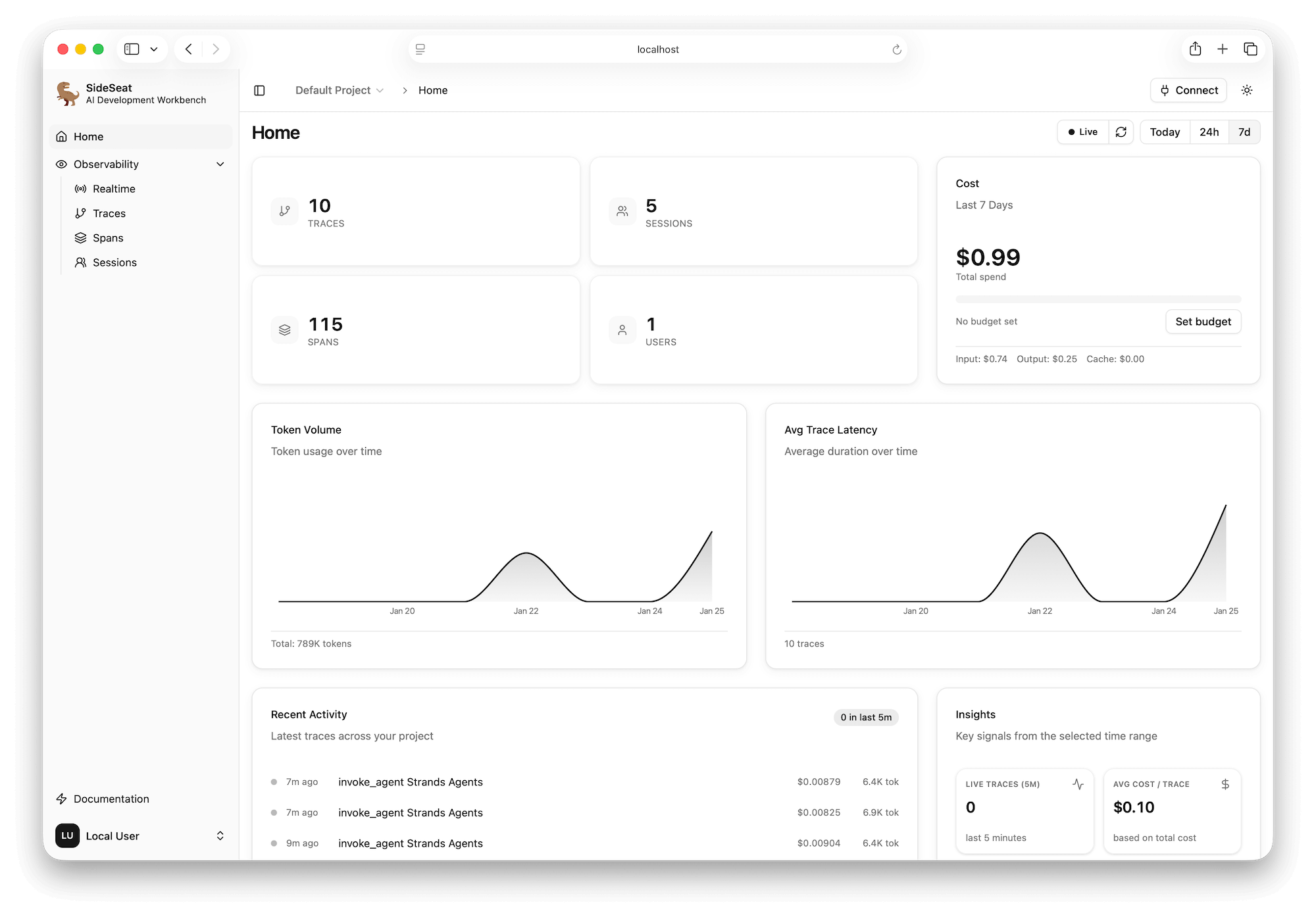Click the Spans layers icon in sidebar

pyautogui.click(x=80, y=237)
